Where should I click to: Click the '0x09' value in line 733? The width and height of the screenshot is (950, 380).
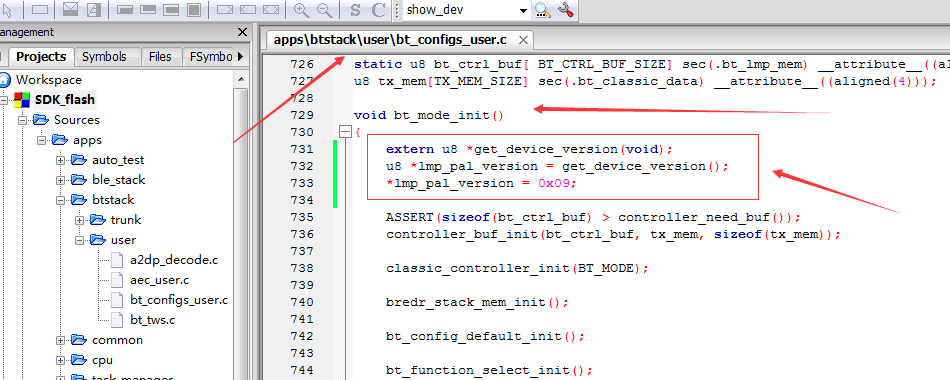pyautogui.click(x=554, y=182)
